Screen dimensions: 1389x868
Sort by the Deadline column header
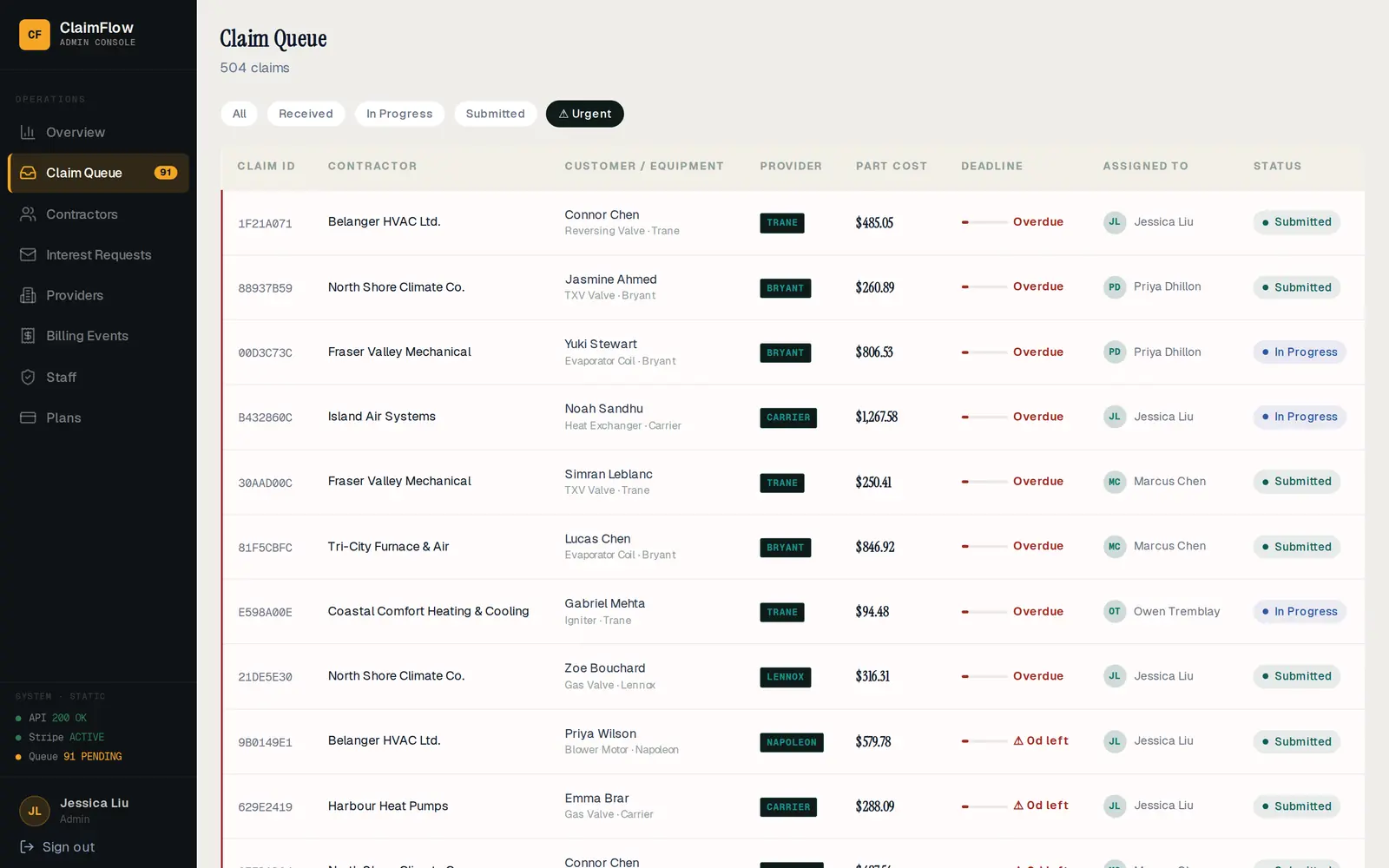tap(991, 166)
